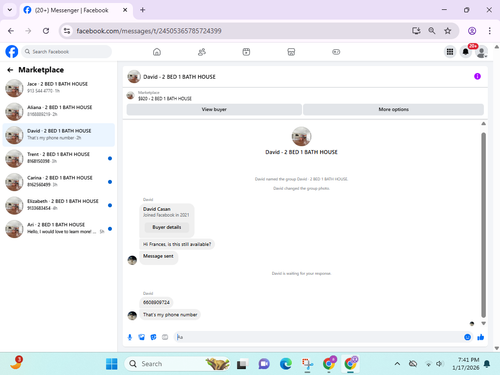This screenshot has width=500, height=375.
Task: Open the Snipping Tool from the taskbar
Action: tap(307, 364)
